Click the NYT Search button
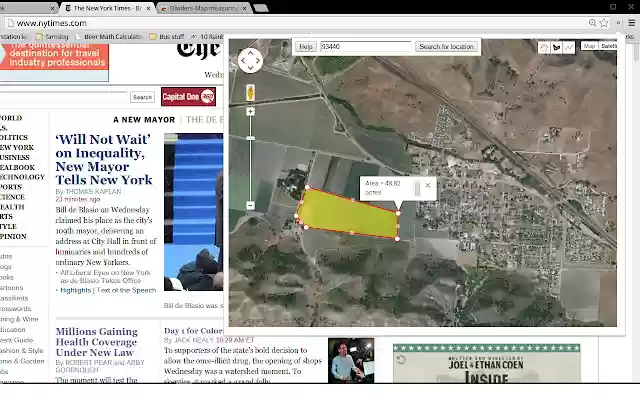This screenshot has width=640, height=400. pos(142,97)
